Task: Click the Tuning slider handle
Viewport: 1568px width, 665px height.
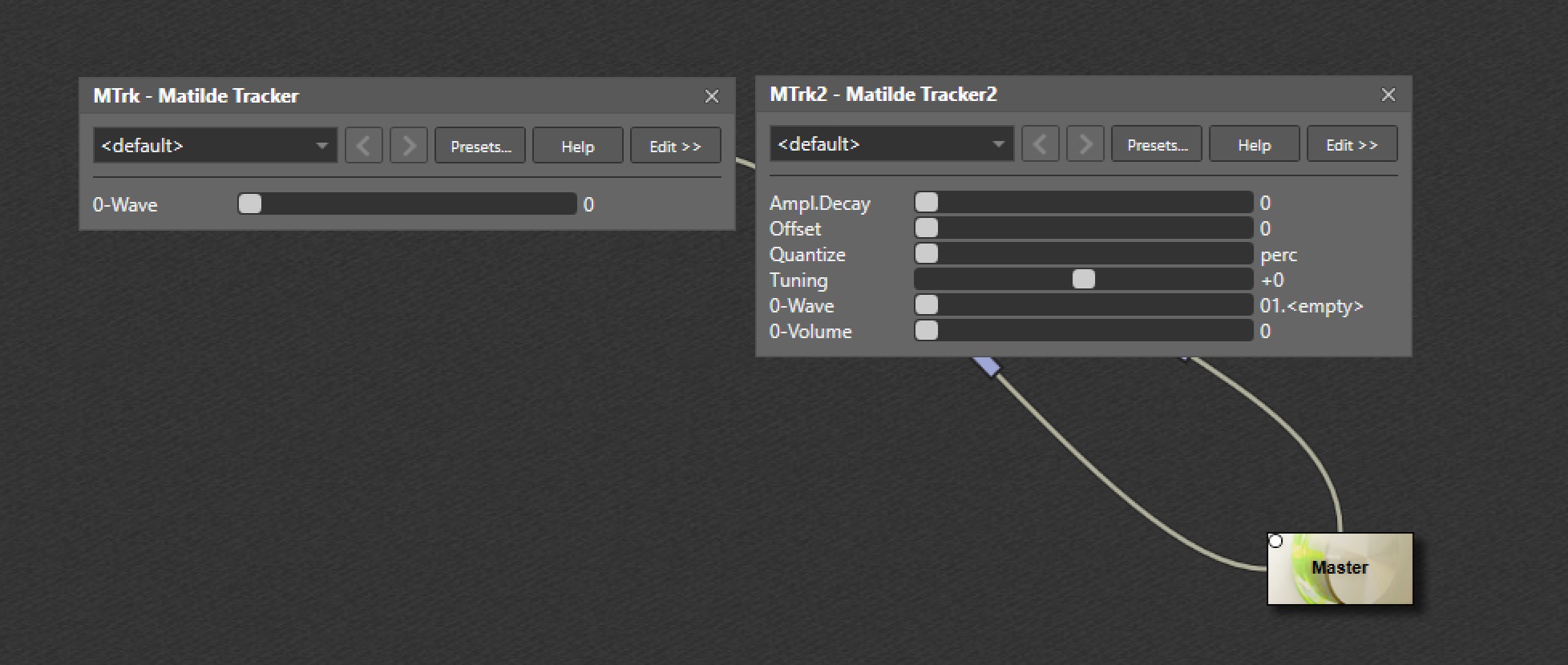Action: point(1083,279)
